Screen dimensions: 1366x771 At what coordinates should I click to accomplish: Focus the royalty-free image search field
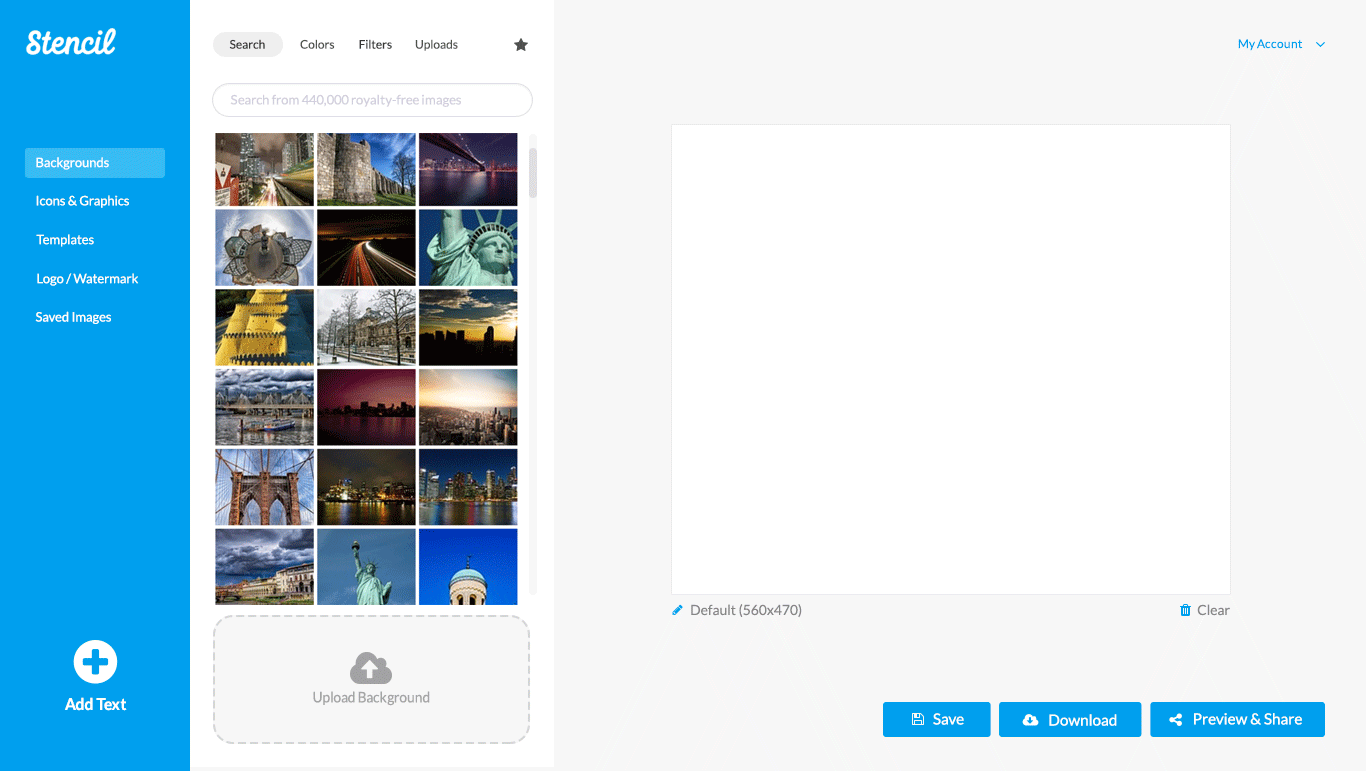coord(372,100)
